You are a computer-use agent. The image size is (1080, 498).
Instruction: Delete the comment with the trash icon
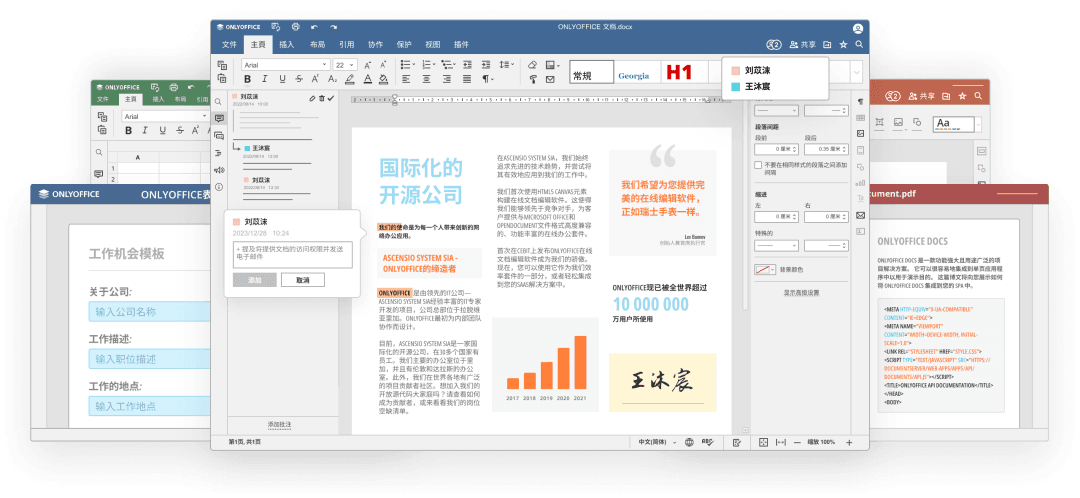click(x=321, y=98)
